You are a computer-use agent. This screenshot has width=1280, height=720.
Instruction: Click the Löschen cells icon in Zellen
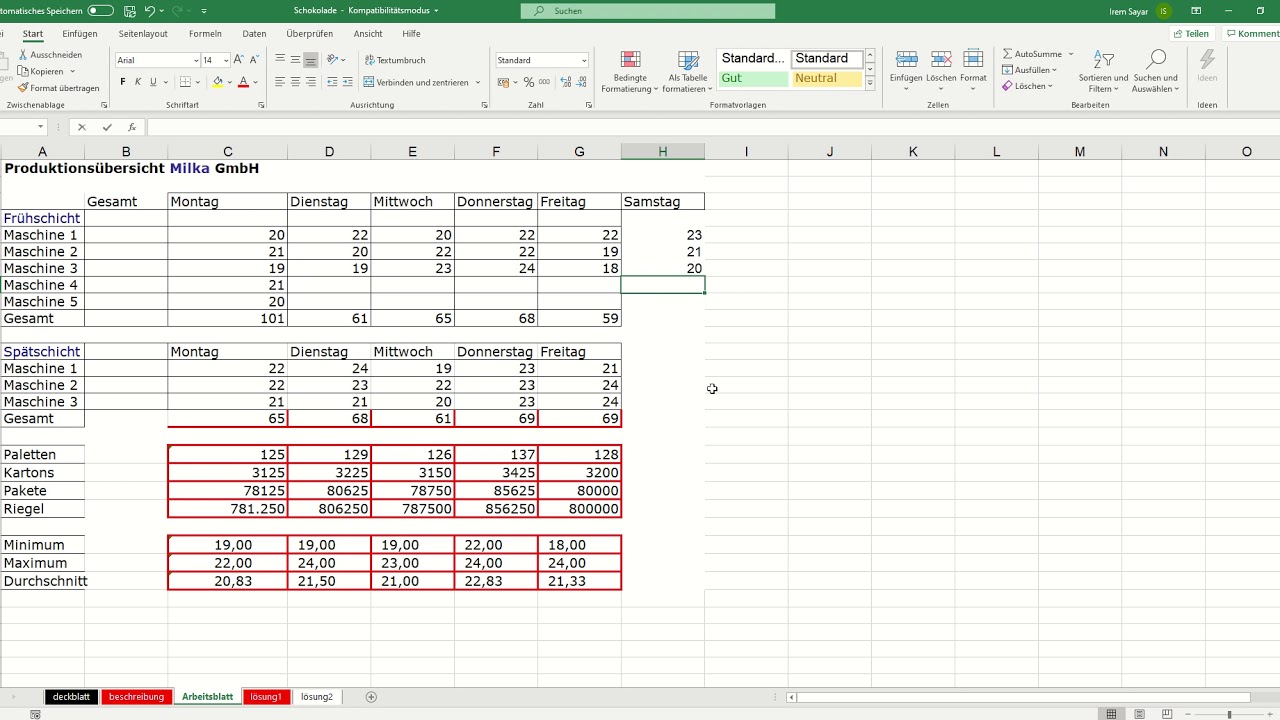click(941, 60)
